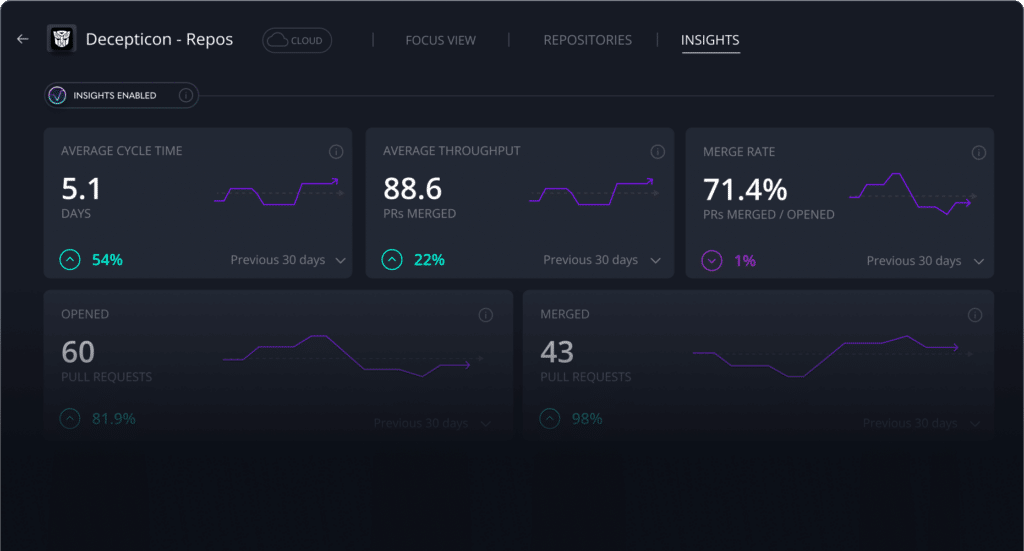Click the Opened card info icon
The image size is (1024, 551).
(x=486, y=315)
